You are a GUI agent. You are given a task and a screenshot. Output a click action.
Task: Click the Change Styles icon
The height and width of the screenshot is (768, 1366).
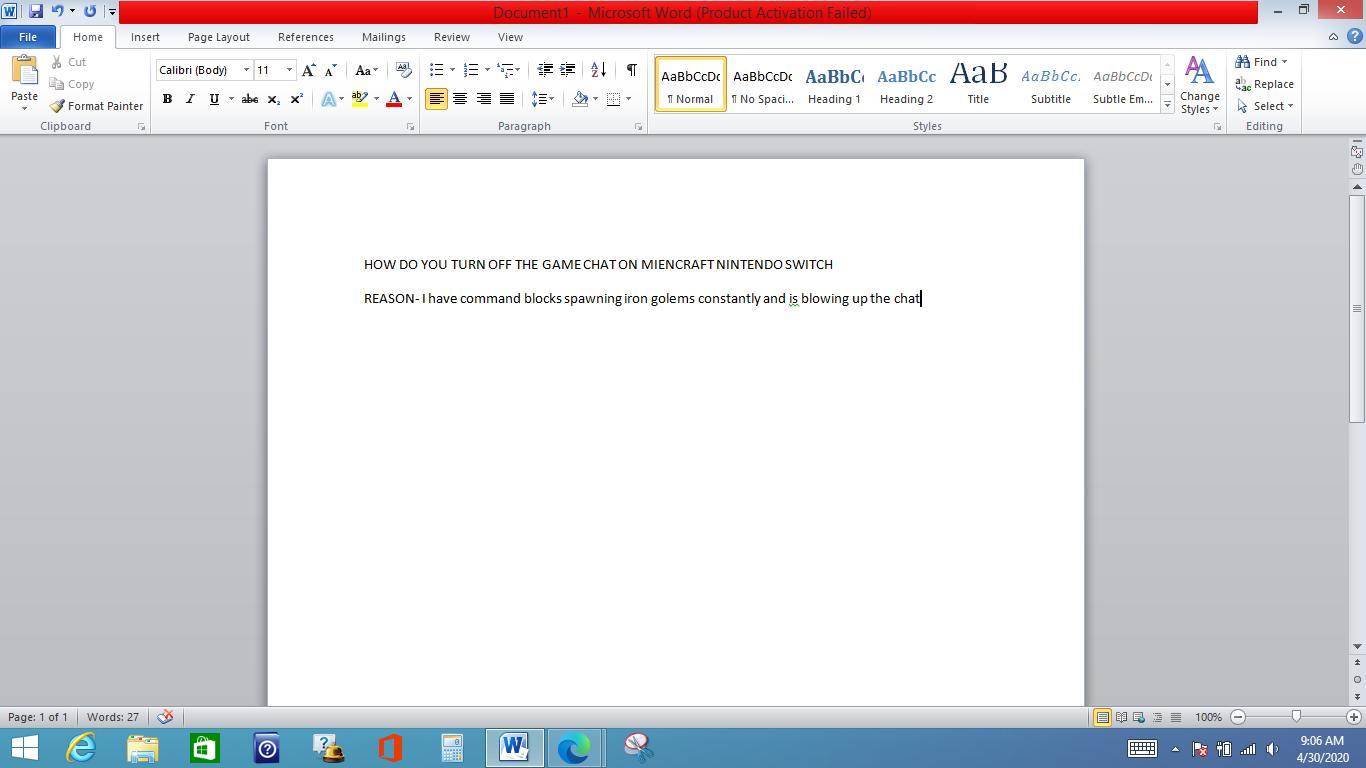(x=1199, y=85)
